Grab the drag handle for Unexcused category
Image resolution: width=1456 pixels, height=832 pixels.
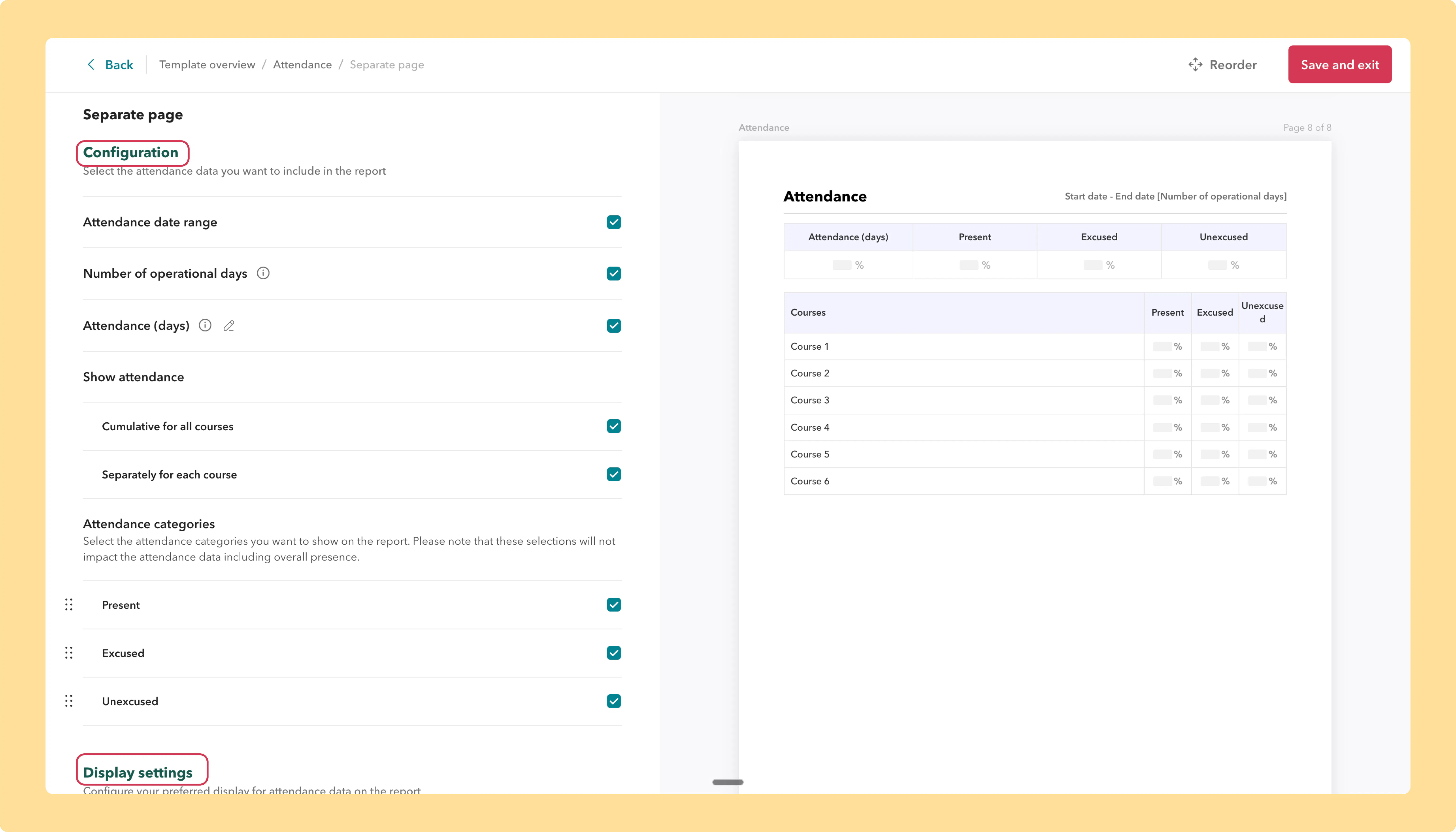[68, 701]
